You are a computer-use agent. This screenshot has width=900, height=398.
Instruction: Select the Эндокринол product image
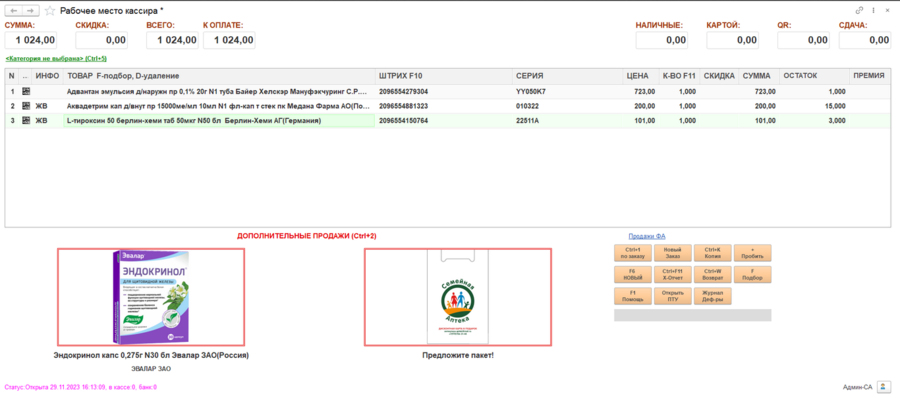click(151, 297)
